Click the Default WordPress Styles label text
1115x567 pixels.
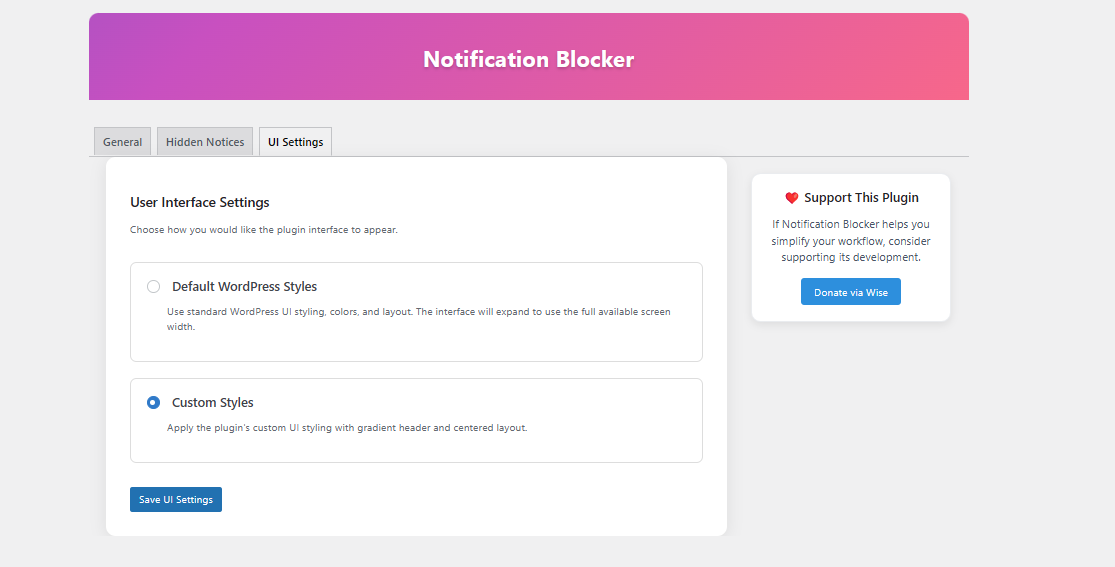[x=244, y=287]
